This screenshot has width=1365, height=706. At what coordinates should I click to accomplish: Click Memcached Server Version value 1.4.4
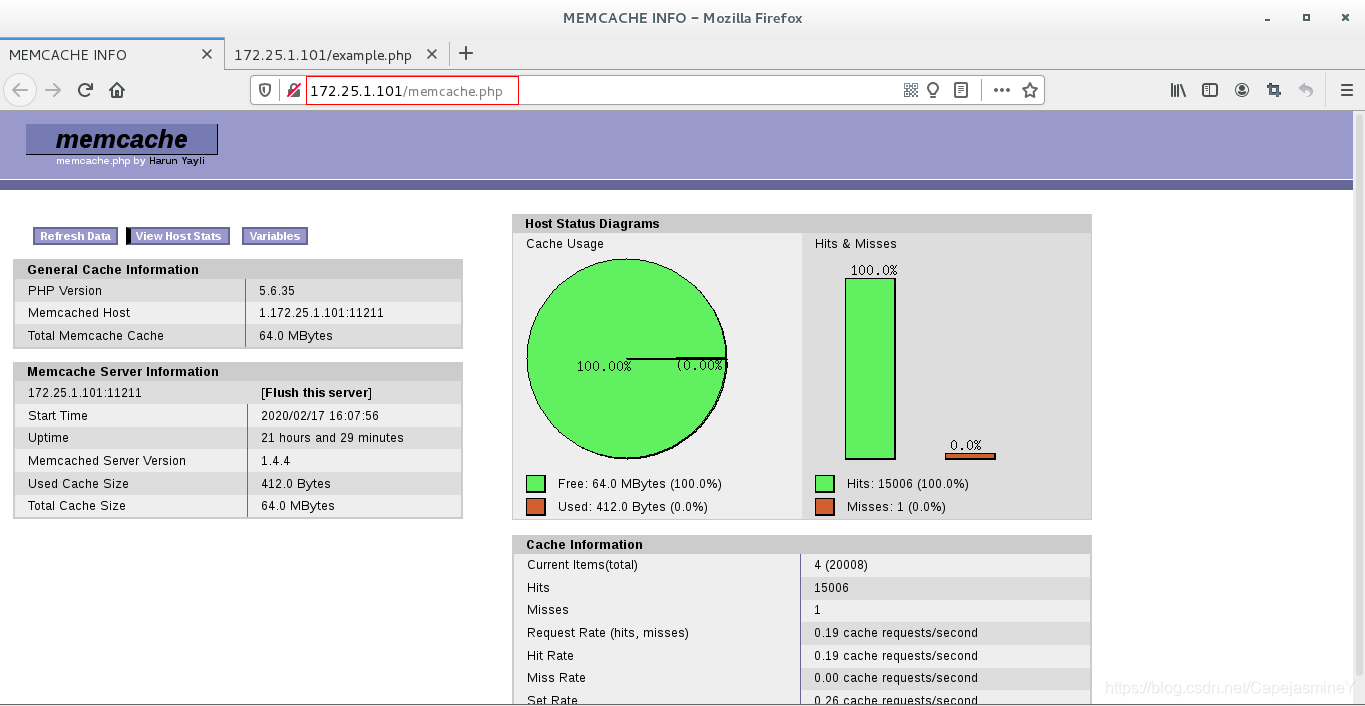(275, 461)
